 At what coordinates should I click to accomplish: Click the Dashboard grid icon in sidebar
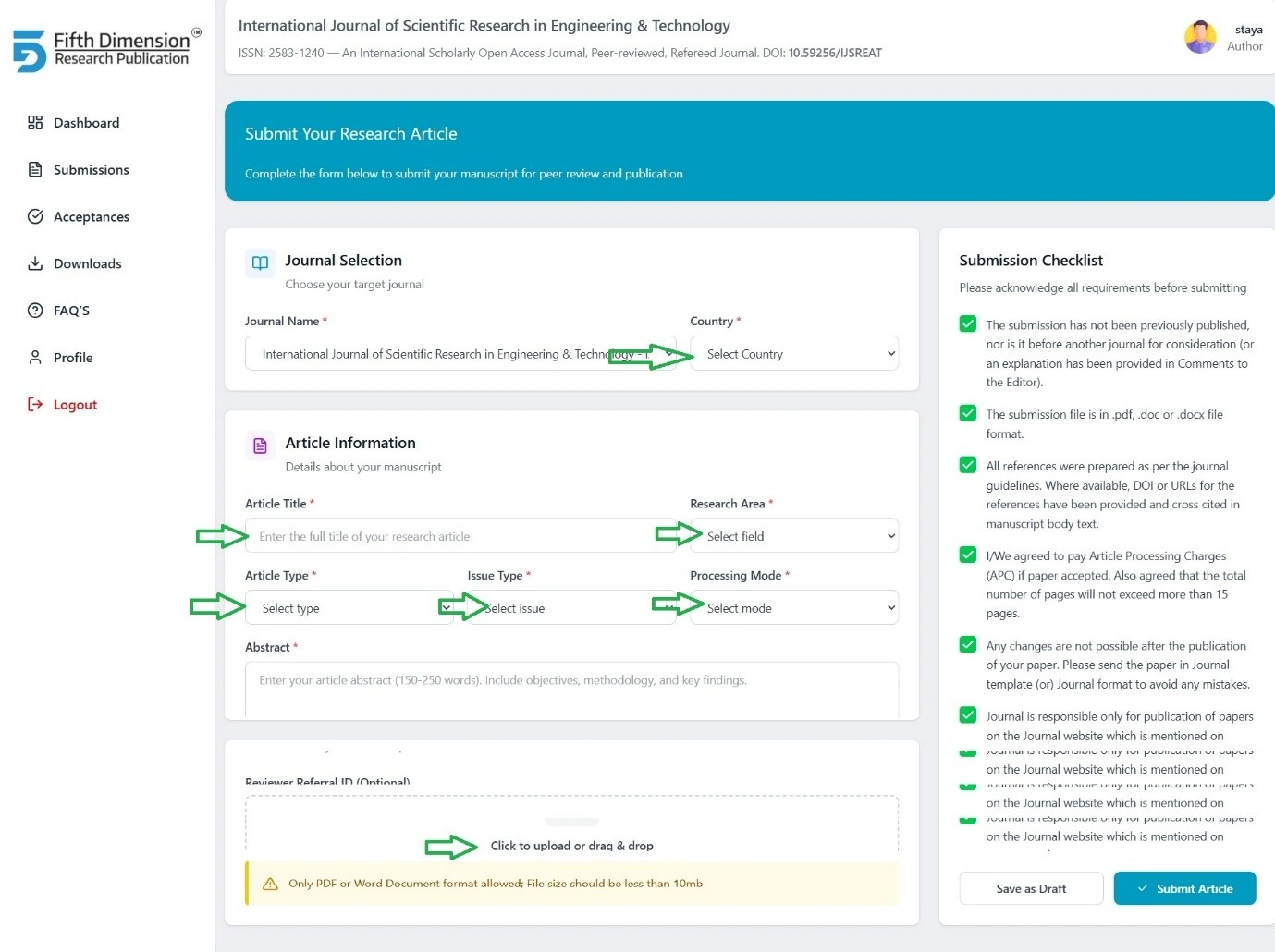(x=35, y=123)
